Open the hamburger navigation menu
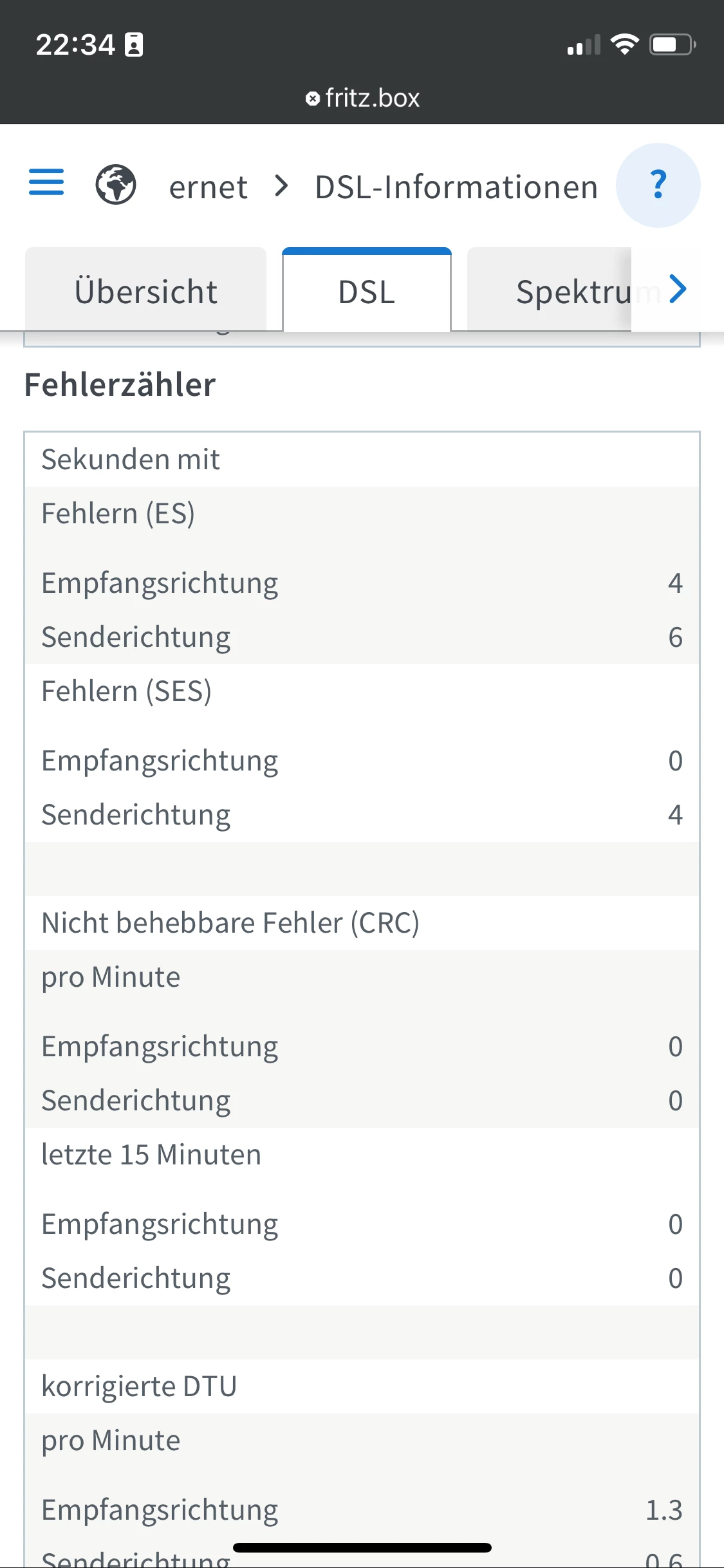 pyautogui.click(x=46, y=183)
